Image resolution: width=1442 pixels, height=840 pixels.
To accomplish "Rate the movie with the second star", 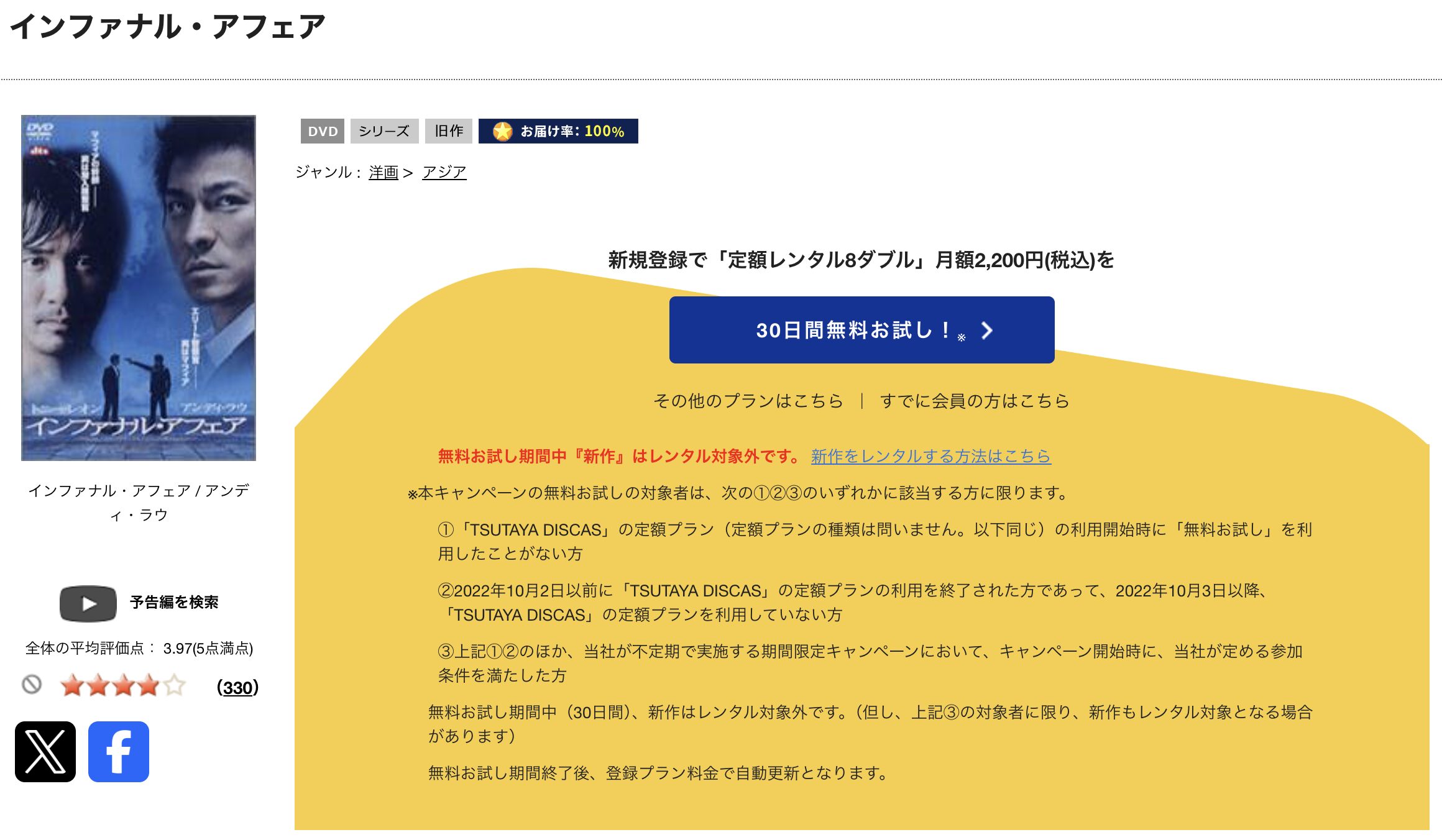I will point(98,685).
